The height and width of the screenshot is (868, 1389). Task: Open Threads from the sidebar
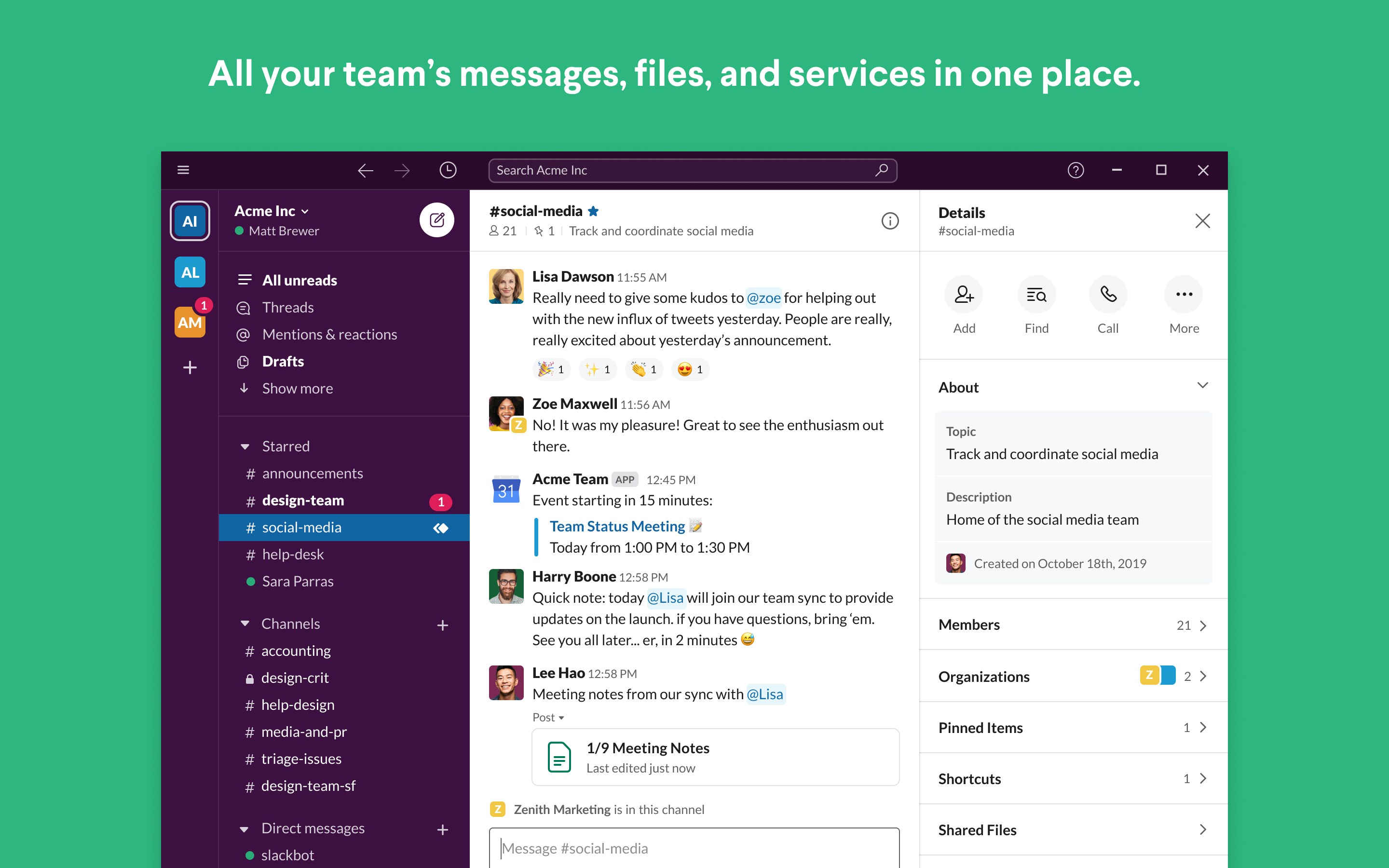coord(288,307)
